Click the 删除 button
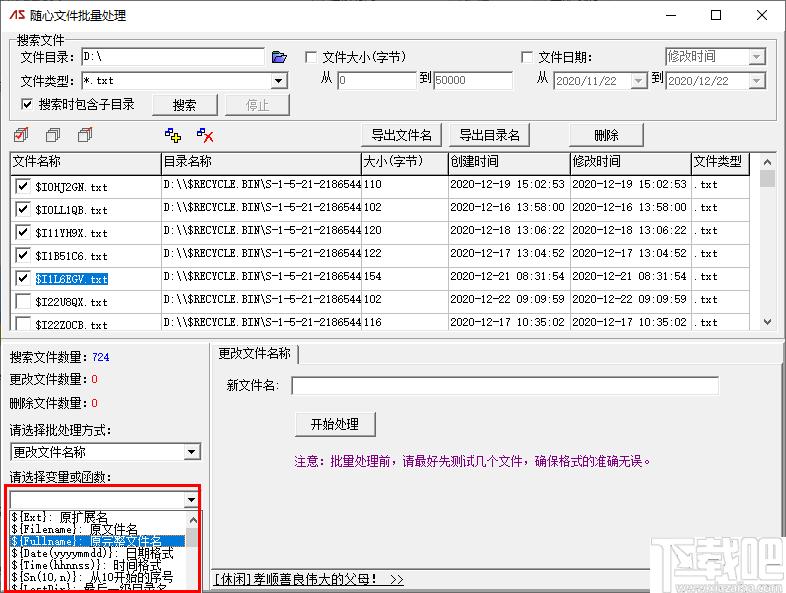 point(606,135)
